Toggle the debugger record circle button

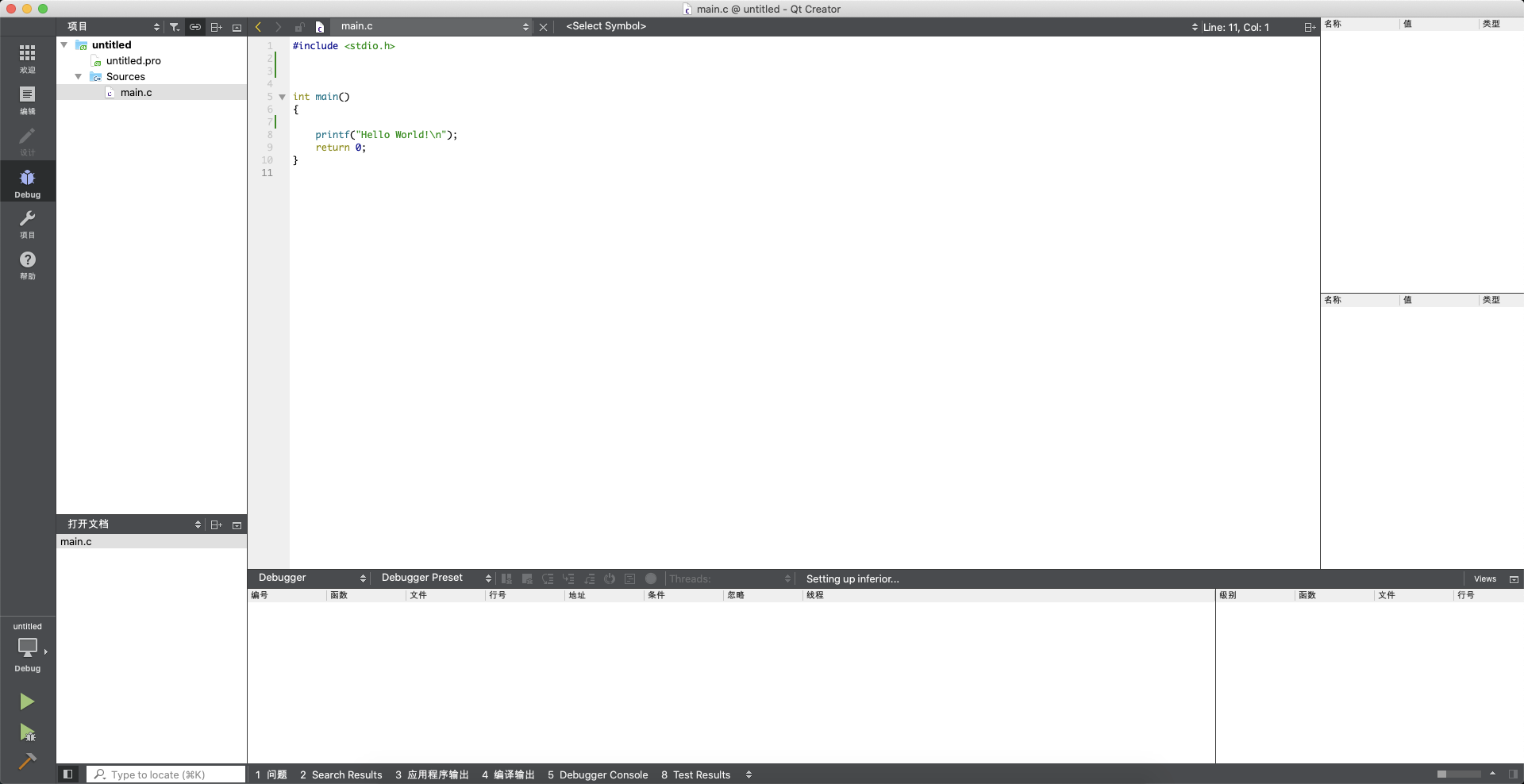point(651,578)
